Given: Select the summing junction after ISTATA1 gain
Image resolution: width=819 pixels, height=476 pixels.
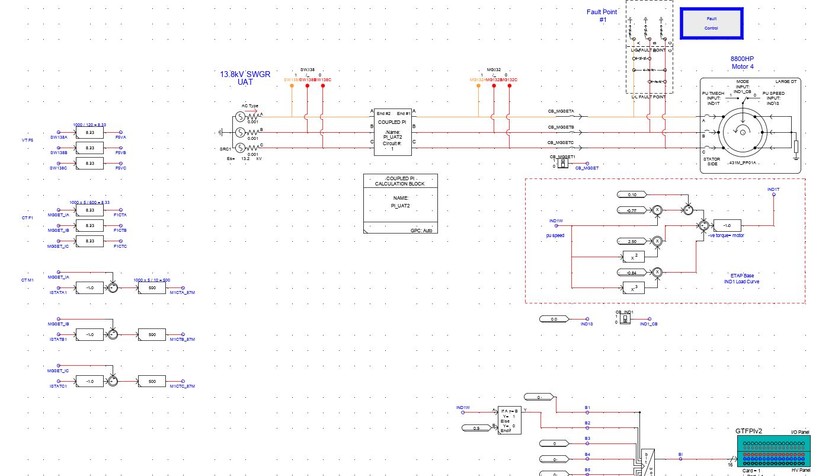Looking at the screenshot, I should (x=113, y=288).
